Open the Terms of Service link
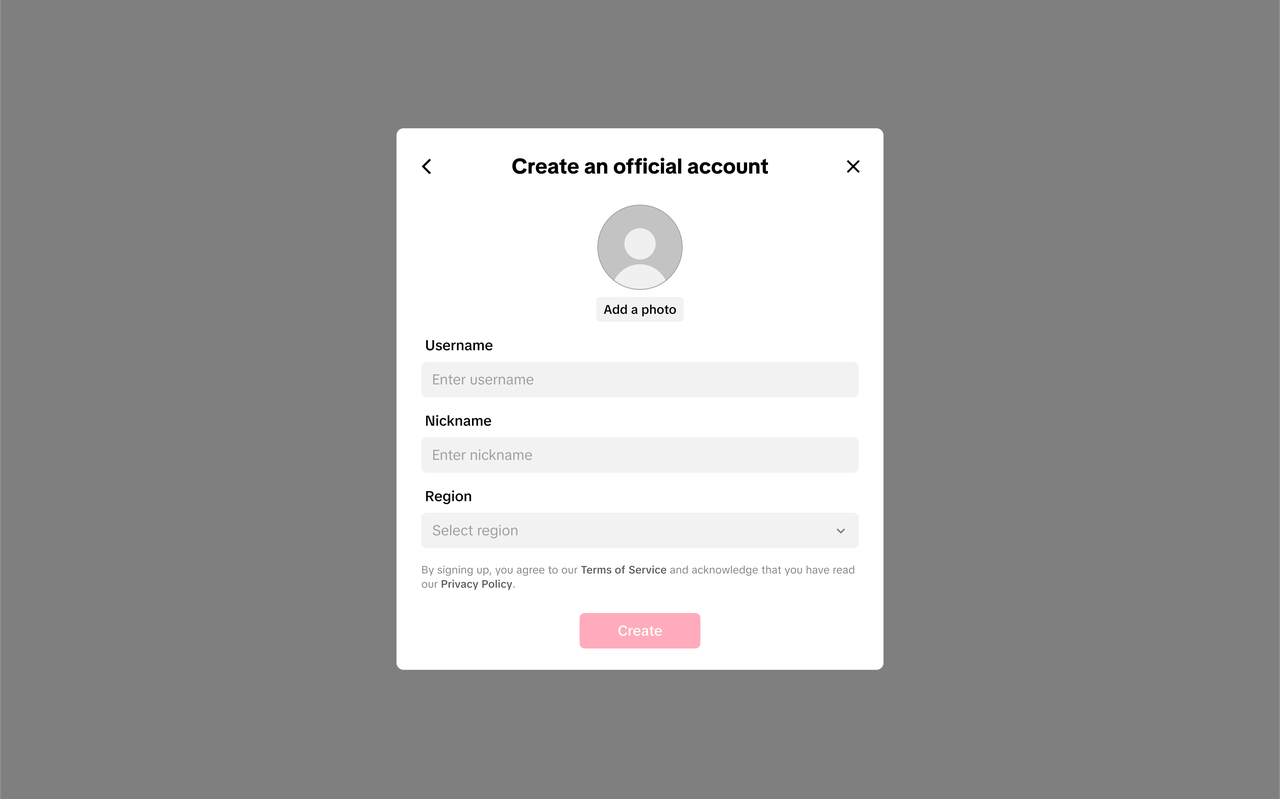Image resolution: width=1280 pixels, height=799 pixels. coord(623,570)
